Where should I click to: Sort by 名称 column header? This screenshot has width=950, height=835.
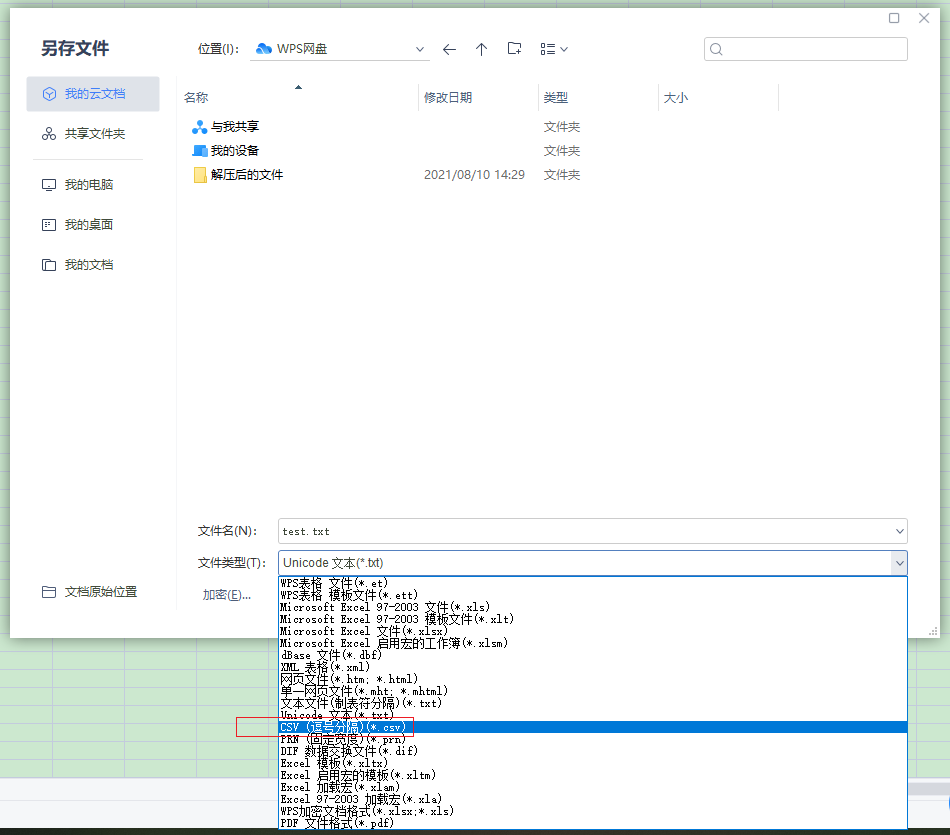196,98
